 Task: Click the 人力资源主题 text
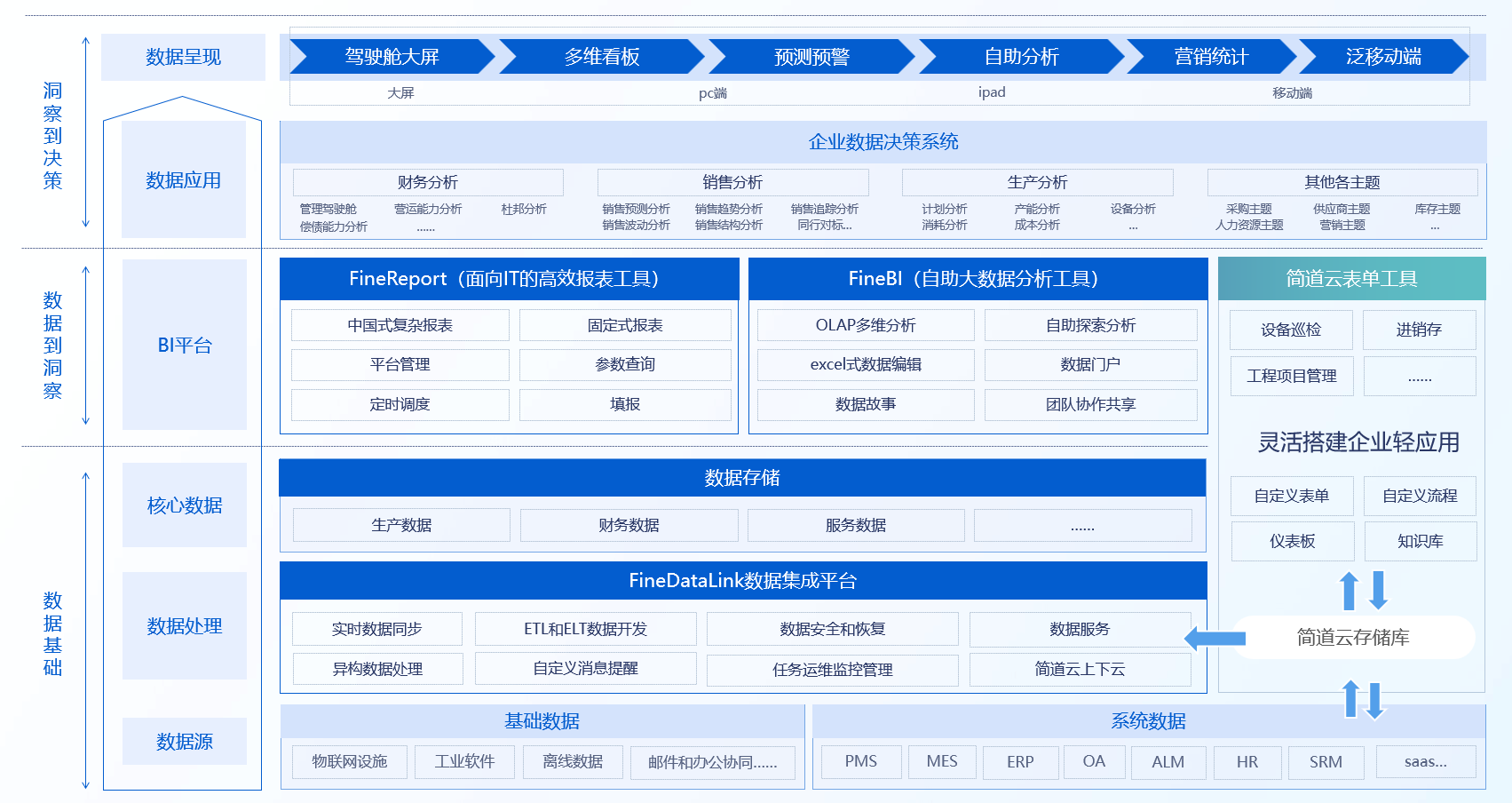(1249, 225)
